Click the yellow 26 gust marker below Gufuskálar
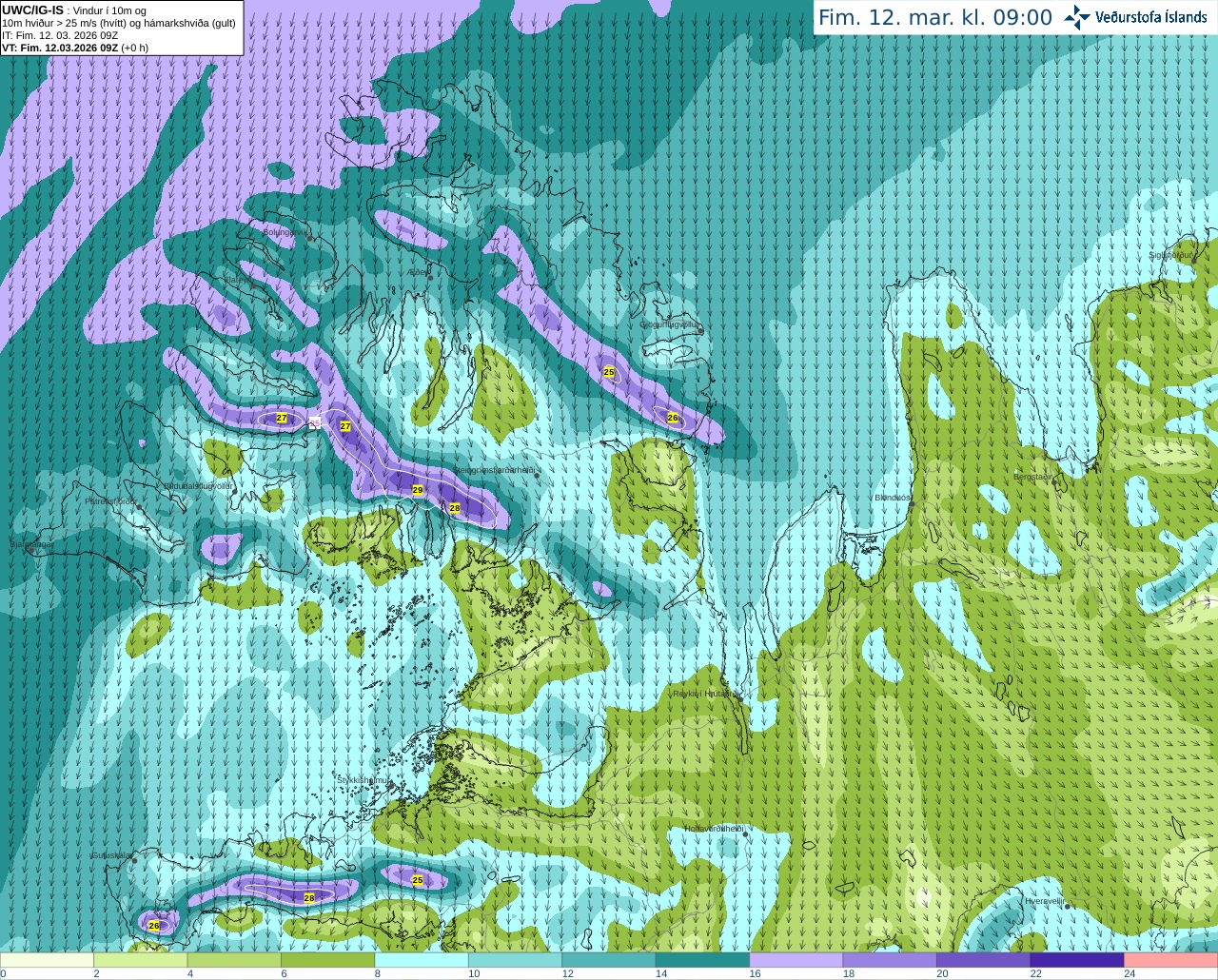 154,925
